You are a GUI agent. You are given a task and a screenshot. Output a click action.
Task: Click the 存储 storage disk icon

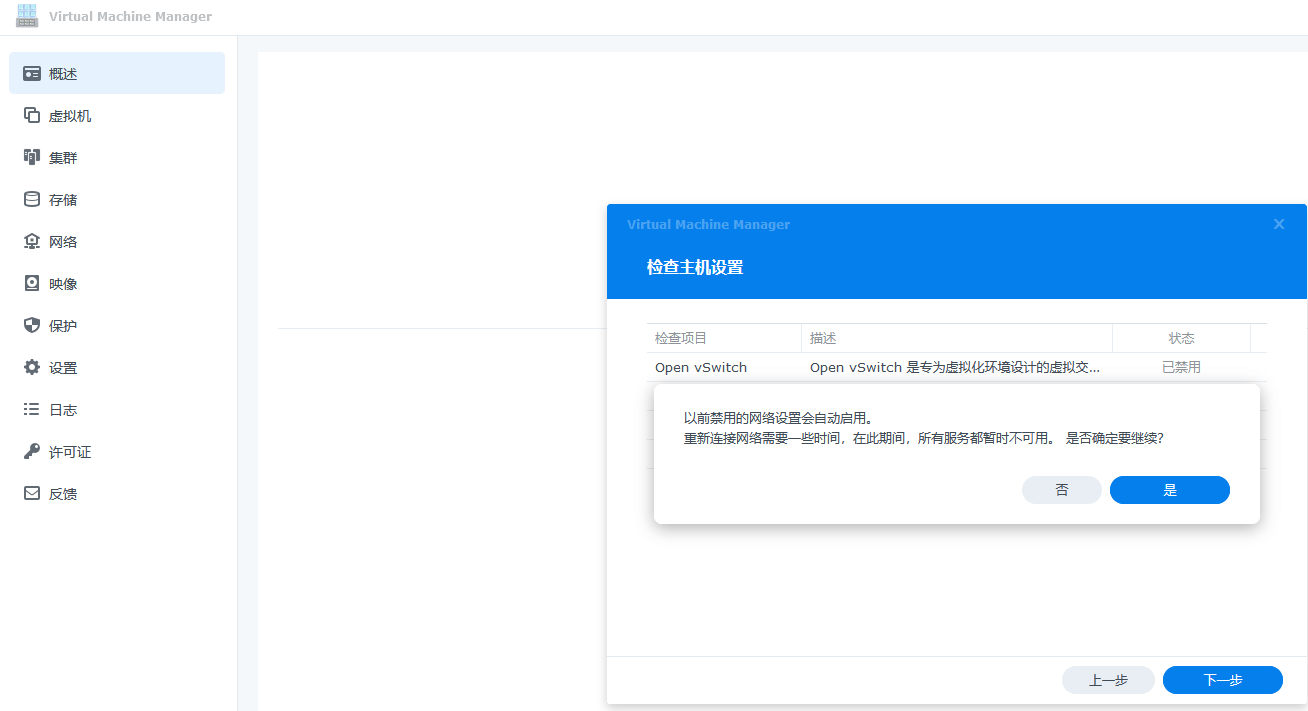(32, 200)
